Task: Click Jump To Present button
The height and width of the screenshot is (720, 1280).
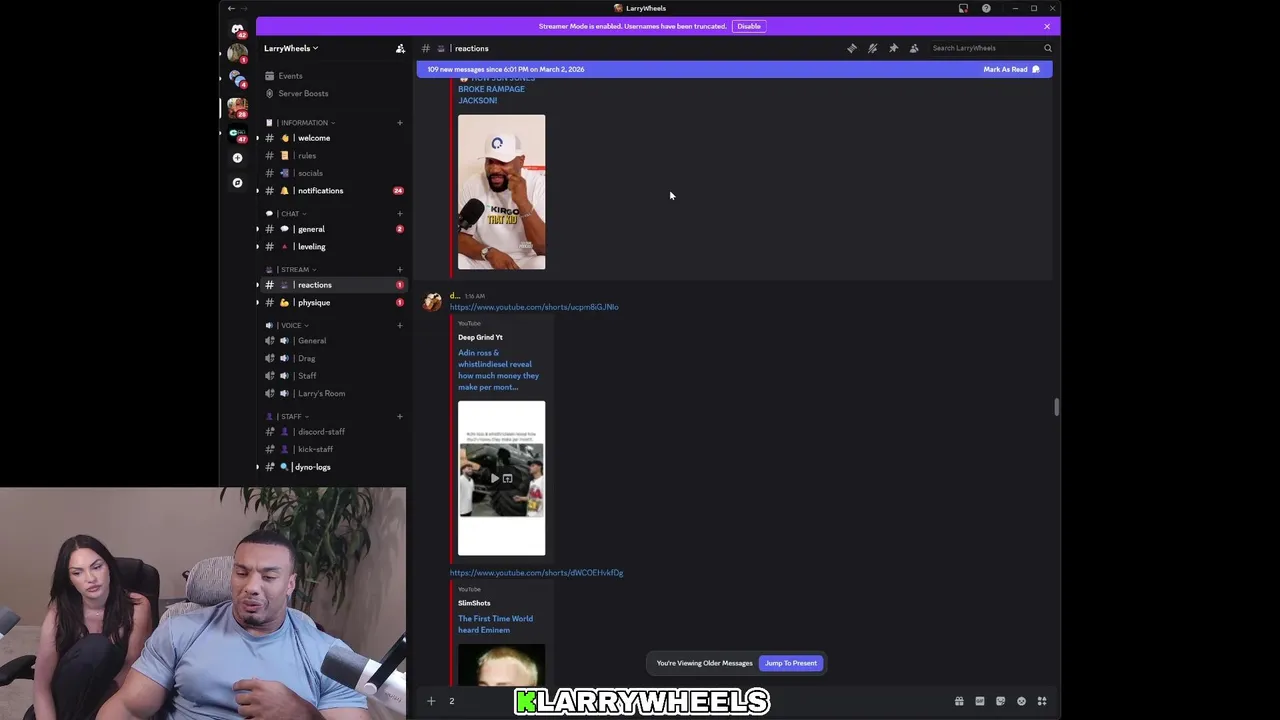Action: [791, 663]
